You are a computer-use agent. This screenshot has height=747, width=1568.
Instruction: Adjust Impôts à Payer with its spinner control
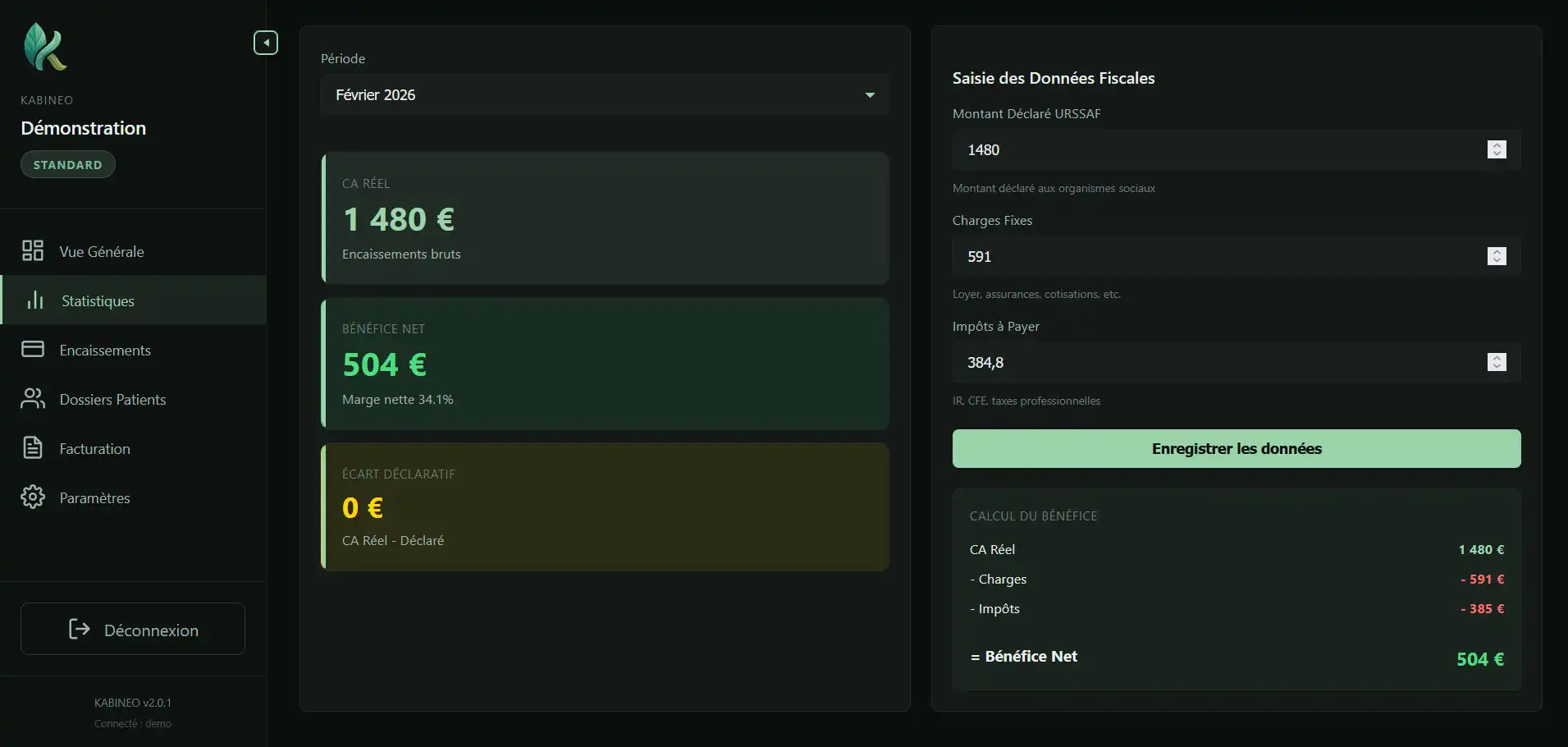pyautogui.click(x=1497, y=362)
